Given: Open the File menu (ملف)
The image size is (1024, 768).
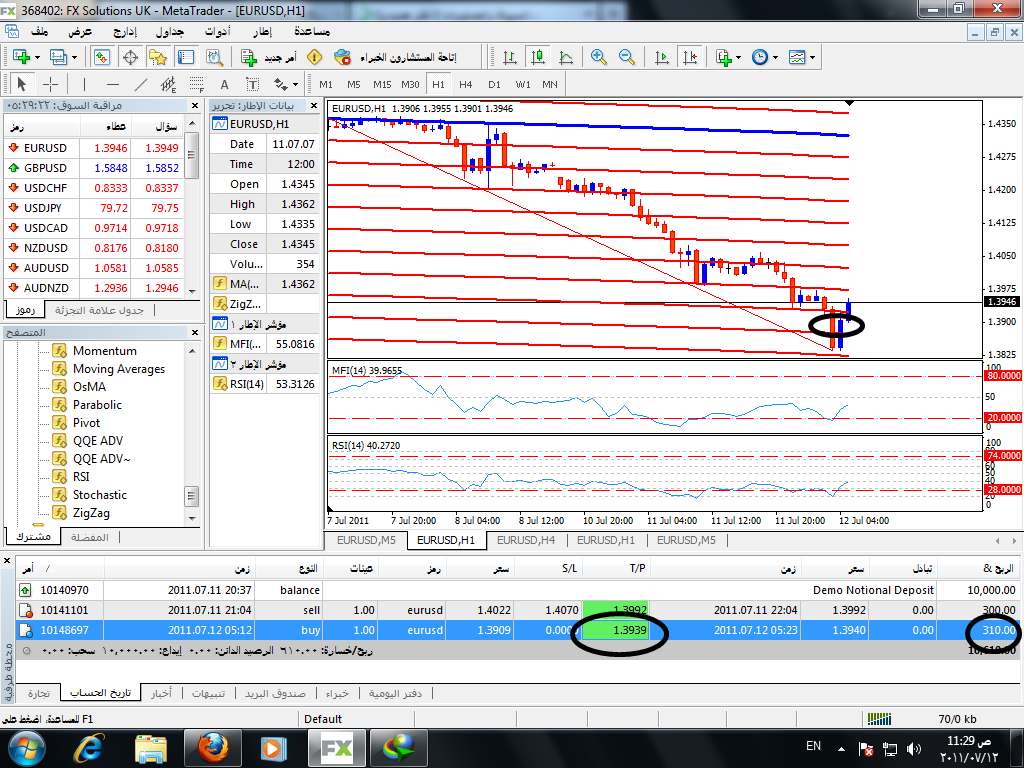Looking at the screenshot, I should tap(40, 31).
